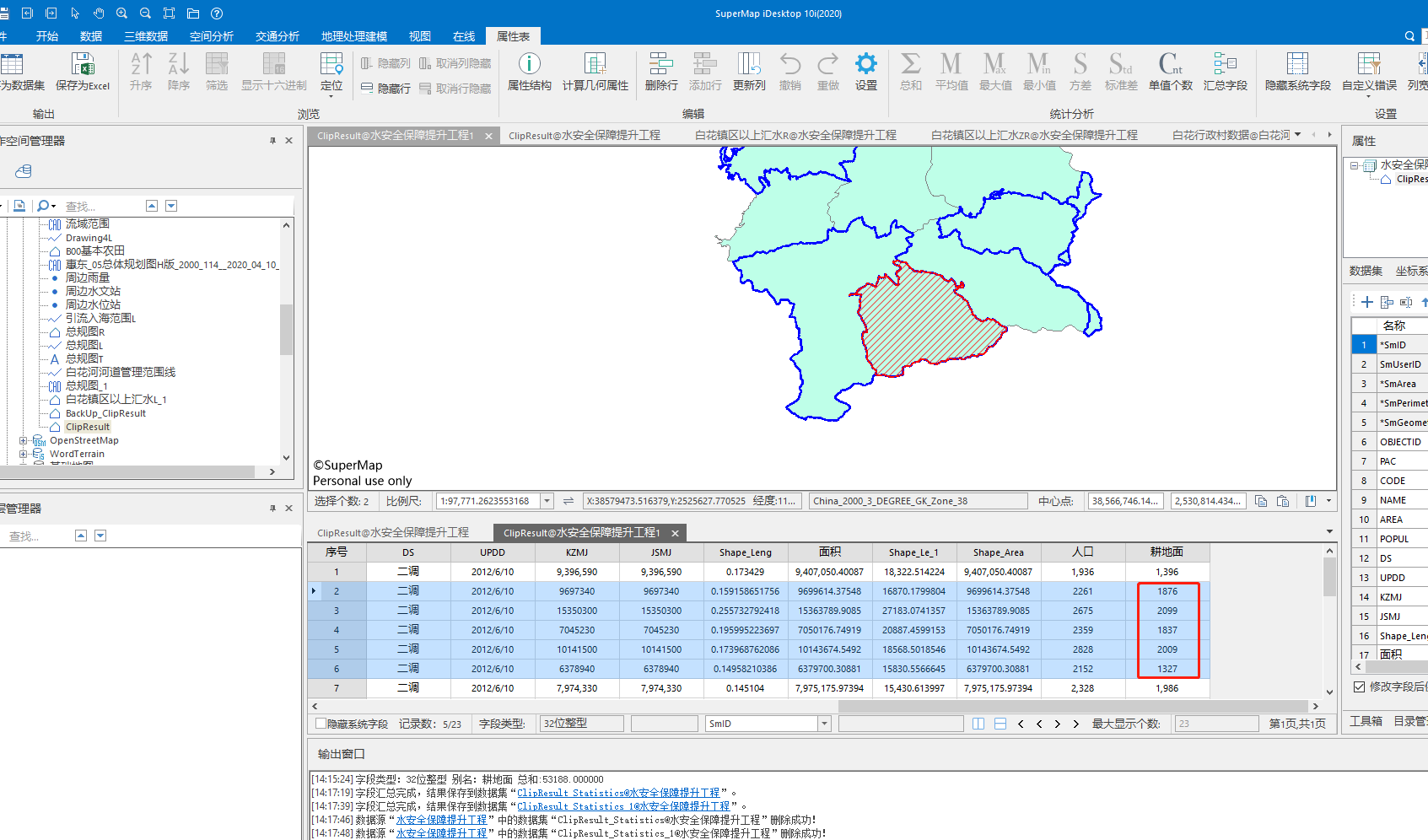Image resolution: width=1428 pixels, height=840 pixels.
Task: Open the 开始 ribbon tab
Action: pos(47,36)
